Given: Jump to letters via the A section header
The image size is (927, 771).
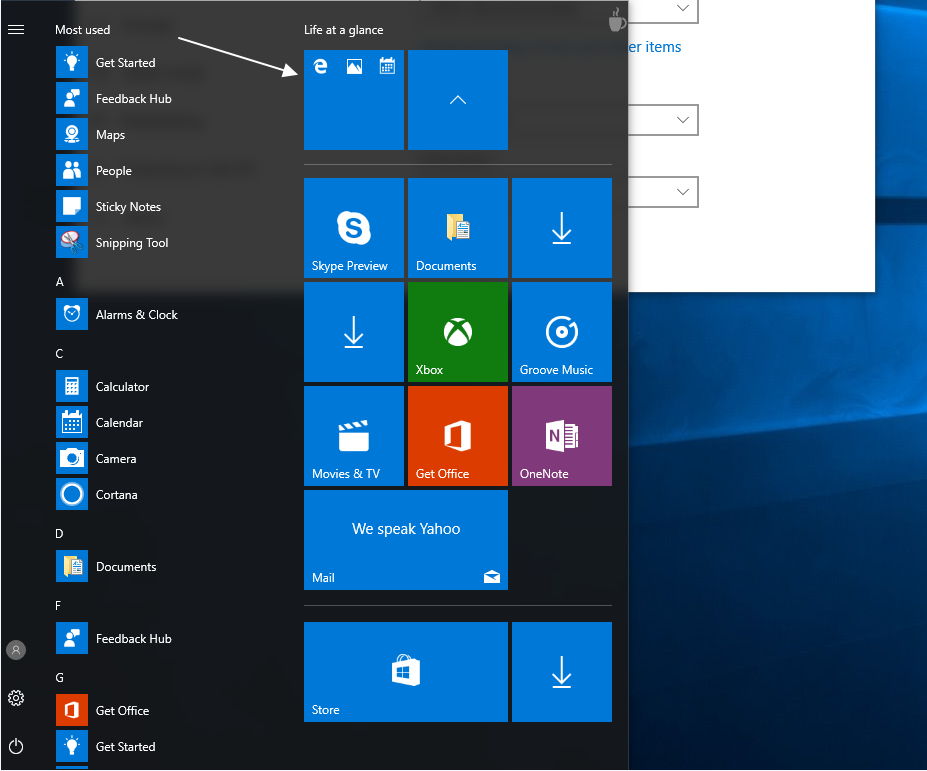Looking at the screenshot, I should [60, 282].
